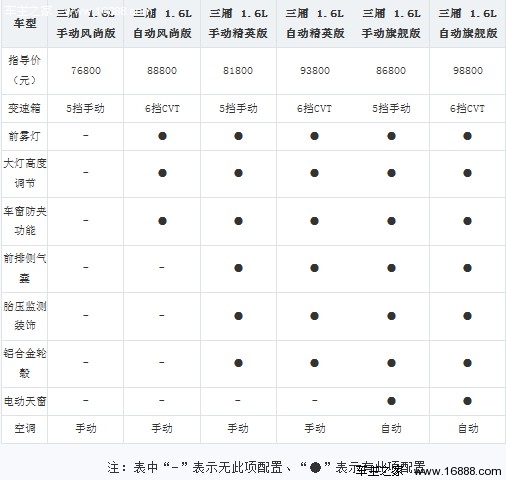The height and width of the screenshot is (480, 506).
Task: Click the 胎压监测 dot for 自动旗舰版
Action: click(x=467, y=316)
